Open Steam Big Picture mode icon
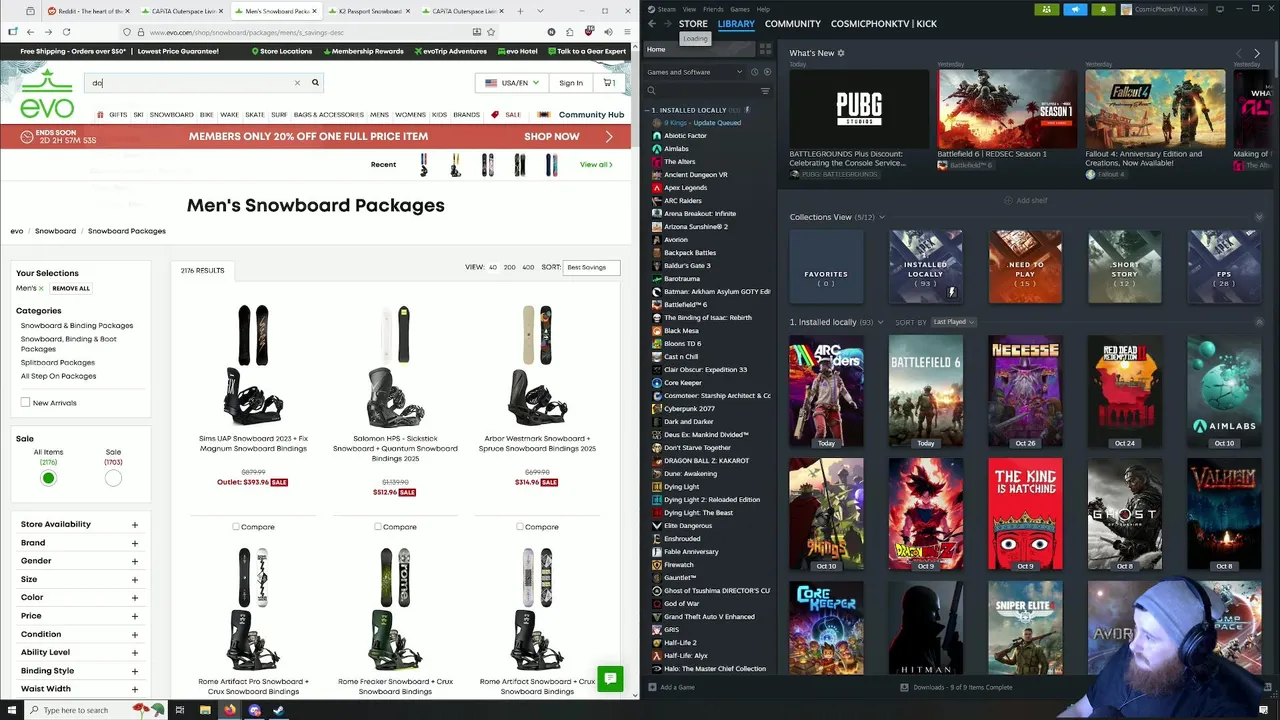 (x=1220, y=9)
